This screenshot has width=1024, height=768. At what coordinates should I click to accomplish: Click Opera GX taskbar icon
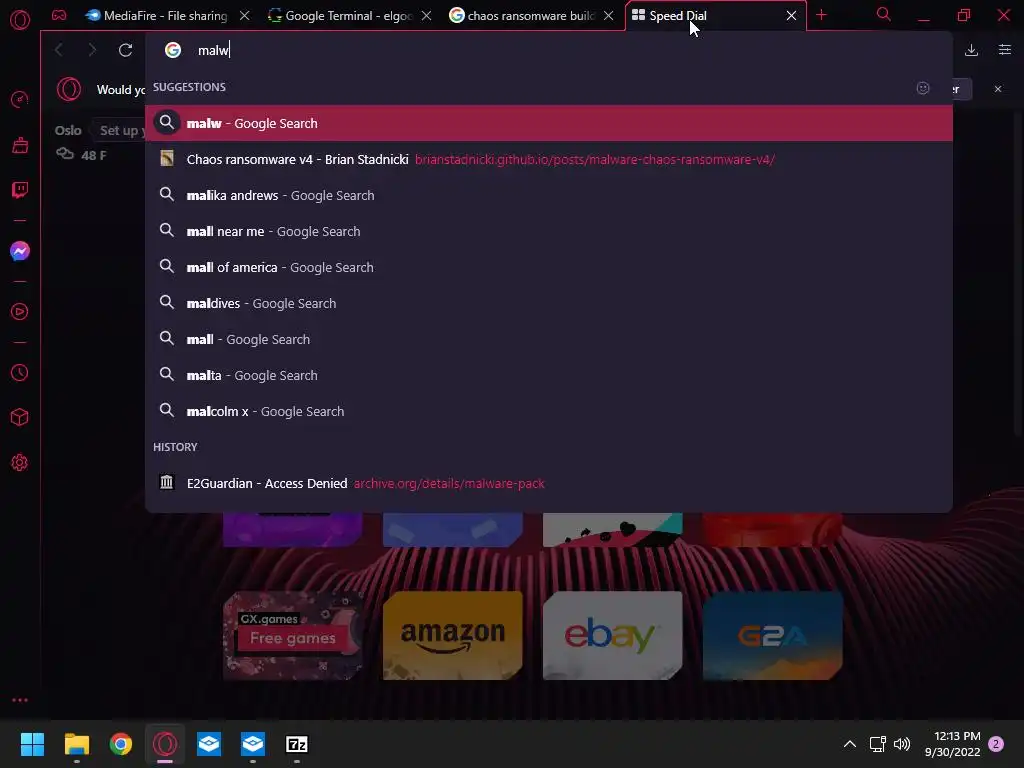[165, 744]
